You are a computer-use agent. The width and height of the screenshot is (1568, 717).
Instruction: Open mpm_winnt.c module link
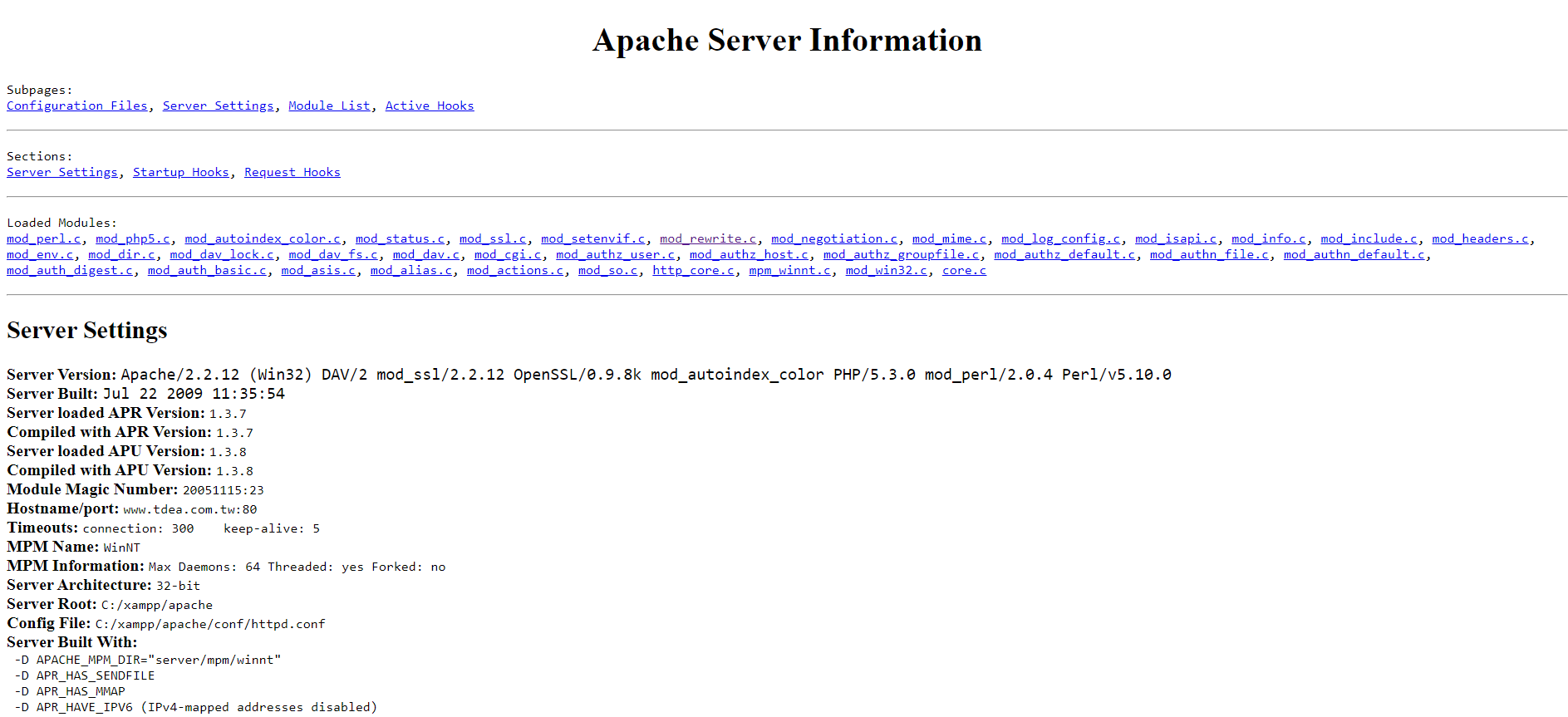[x=789, y=270]
